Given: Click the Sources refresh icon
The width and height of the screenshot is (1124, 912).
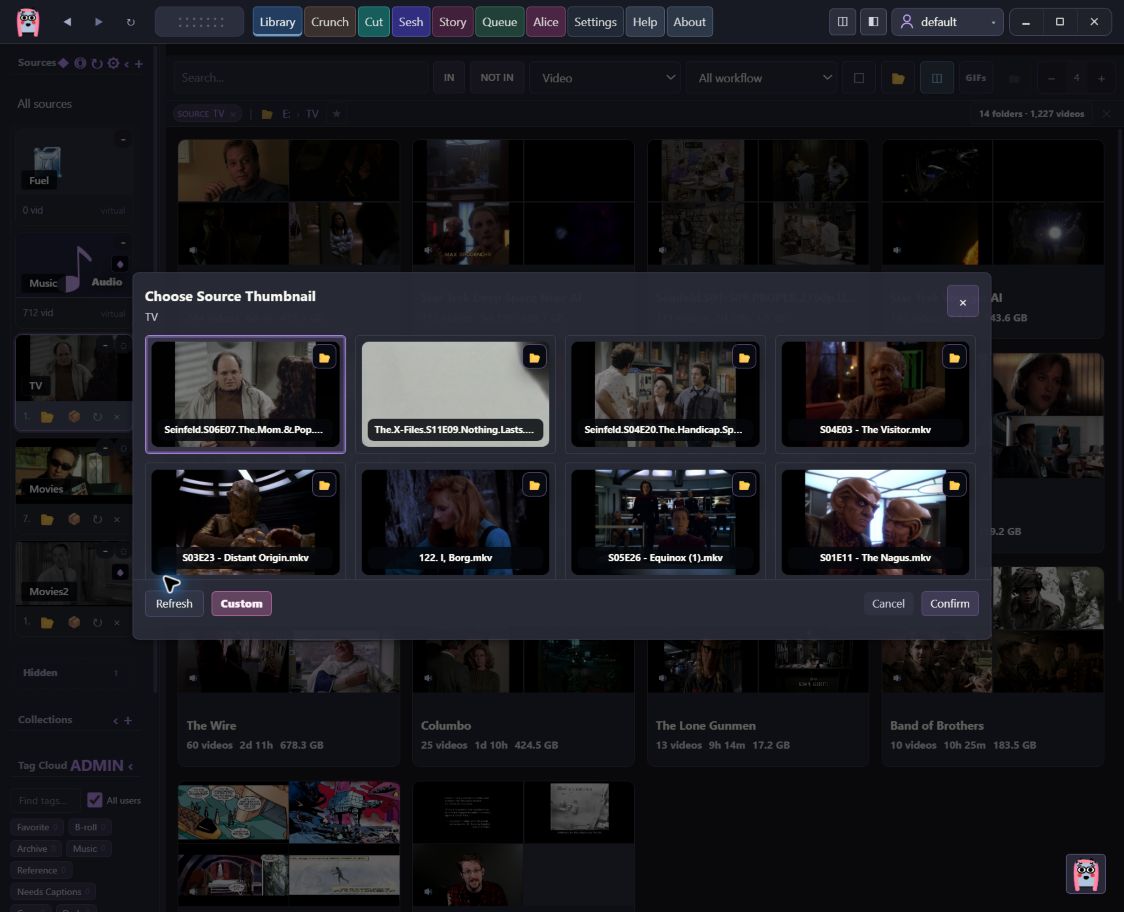Looking at the screenshot, I should click(x=97, y=63).
